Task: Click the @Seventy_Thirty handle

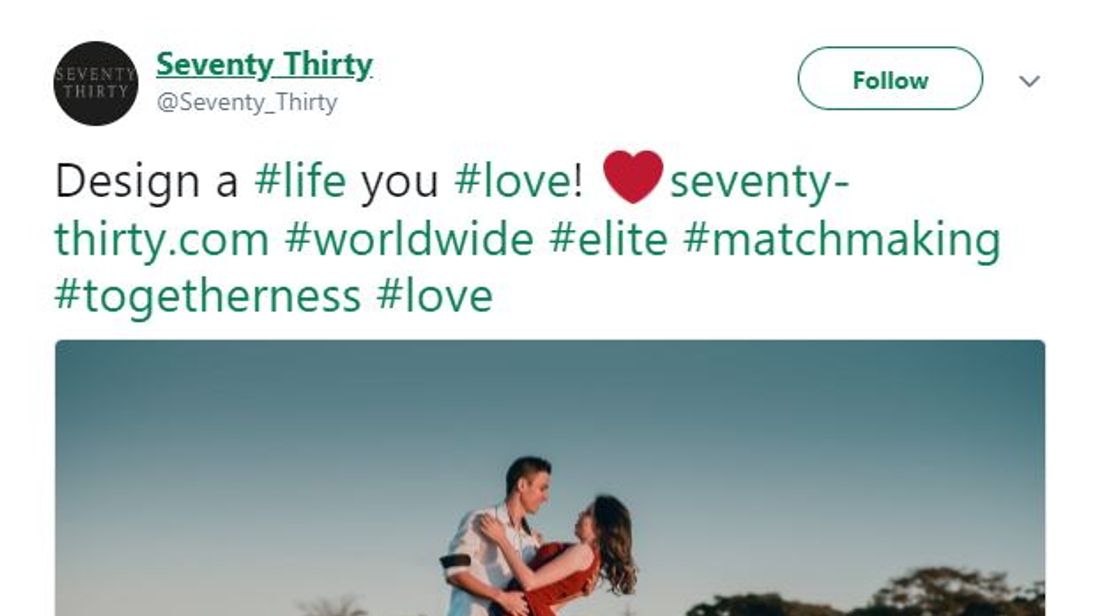Action: 246,103
